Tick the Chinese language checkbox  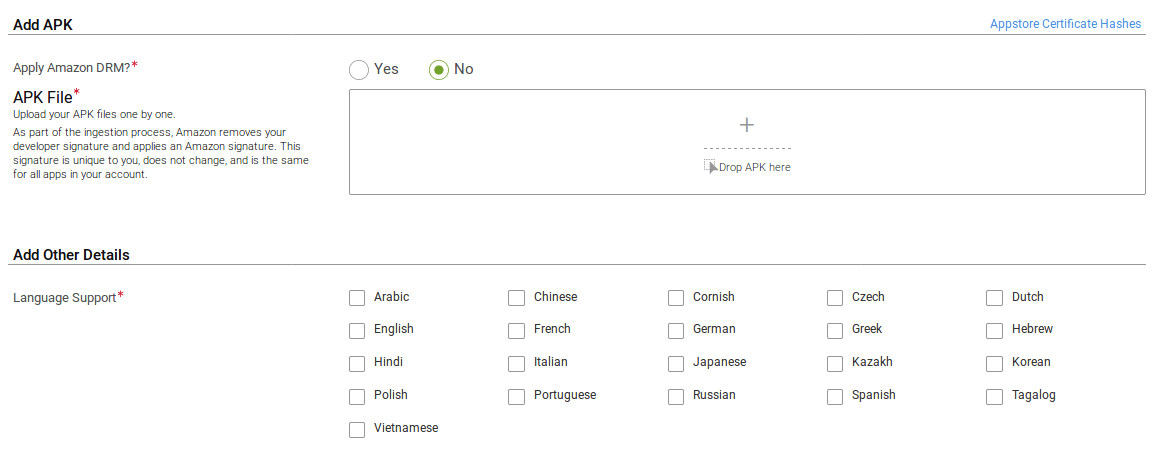point(516,298)
